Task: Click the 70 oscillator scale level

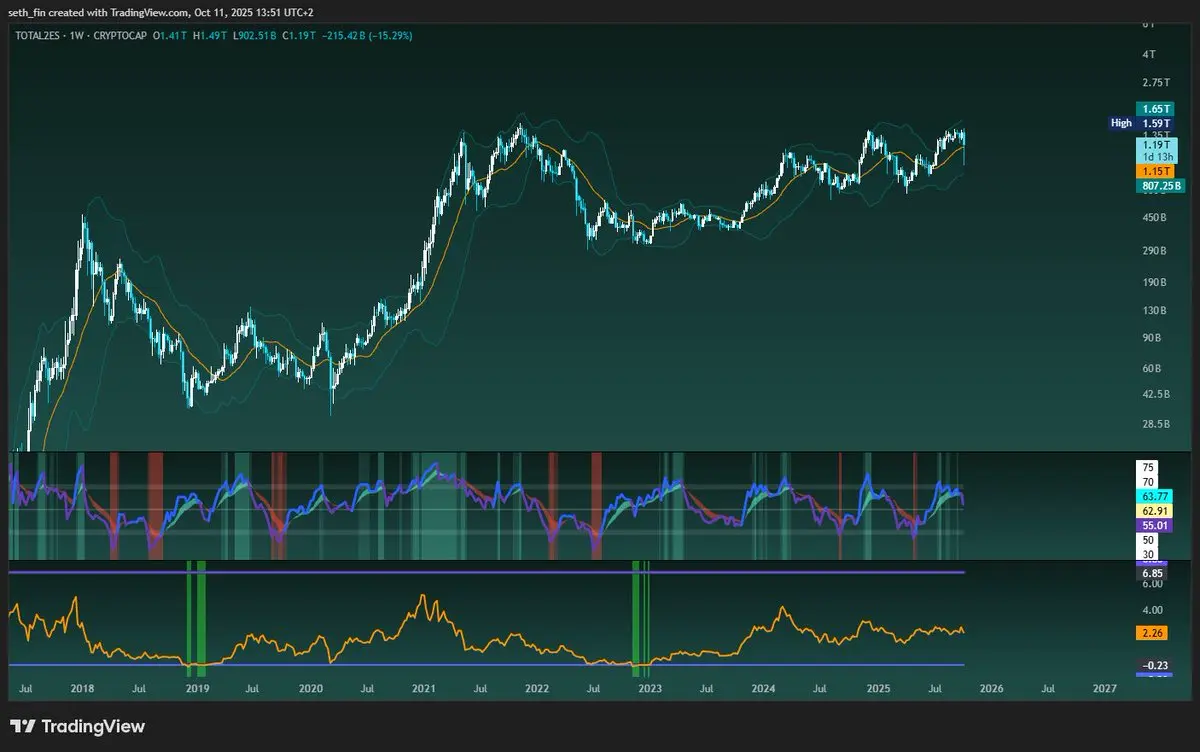Action: tap(1148, 482)
